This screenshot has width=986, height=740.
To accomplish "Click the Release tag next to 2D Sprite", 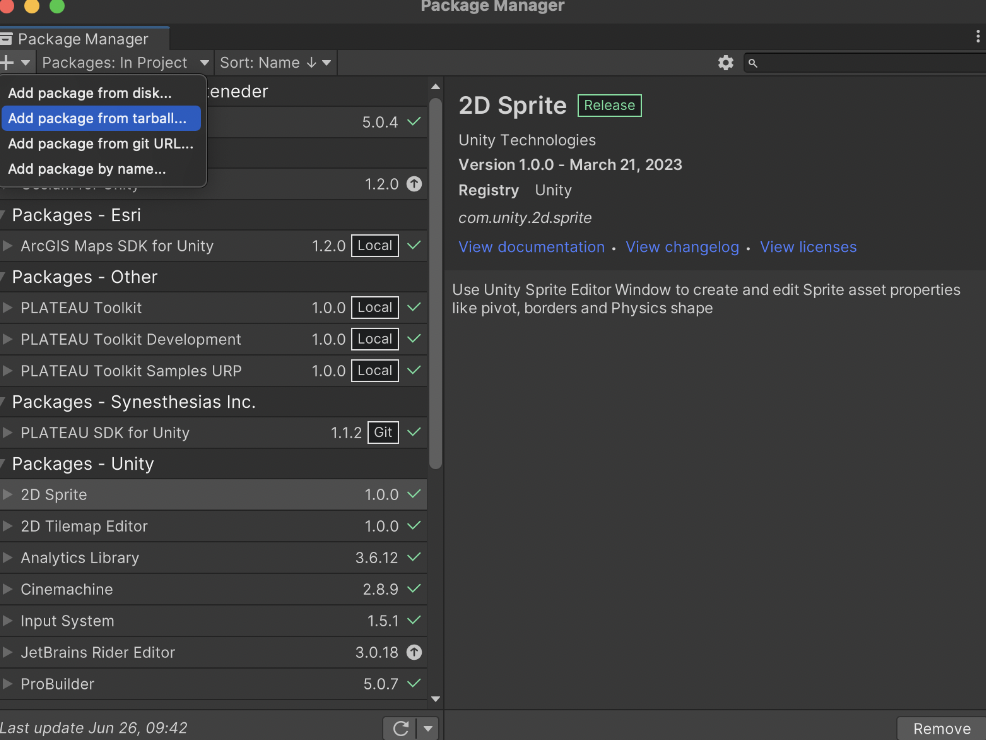I will click(x=609, y=106).
